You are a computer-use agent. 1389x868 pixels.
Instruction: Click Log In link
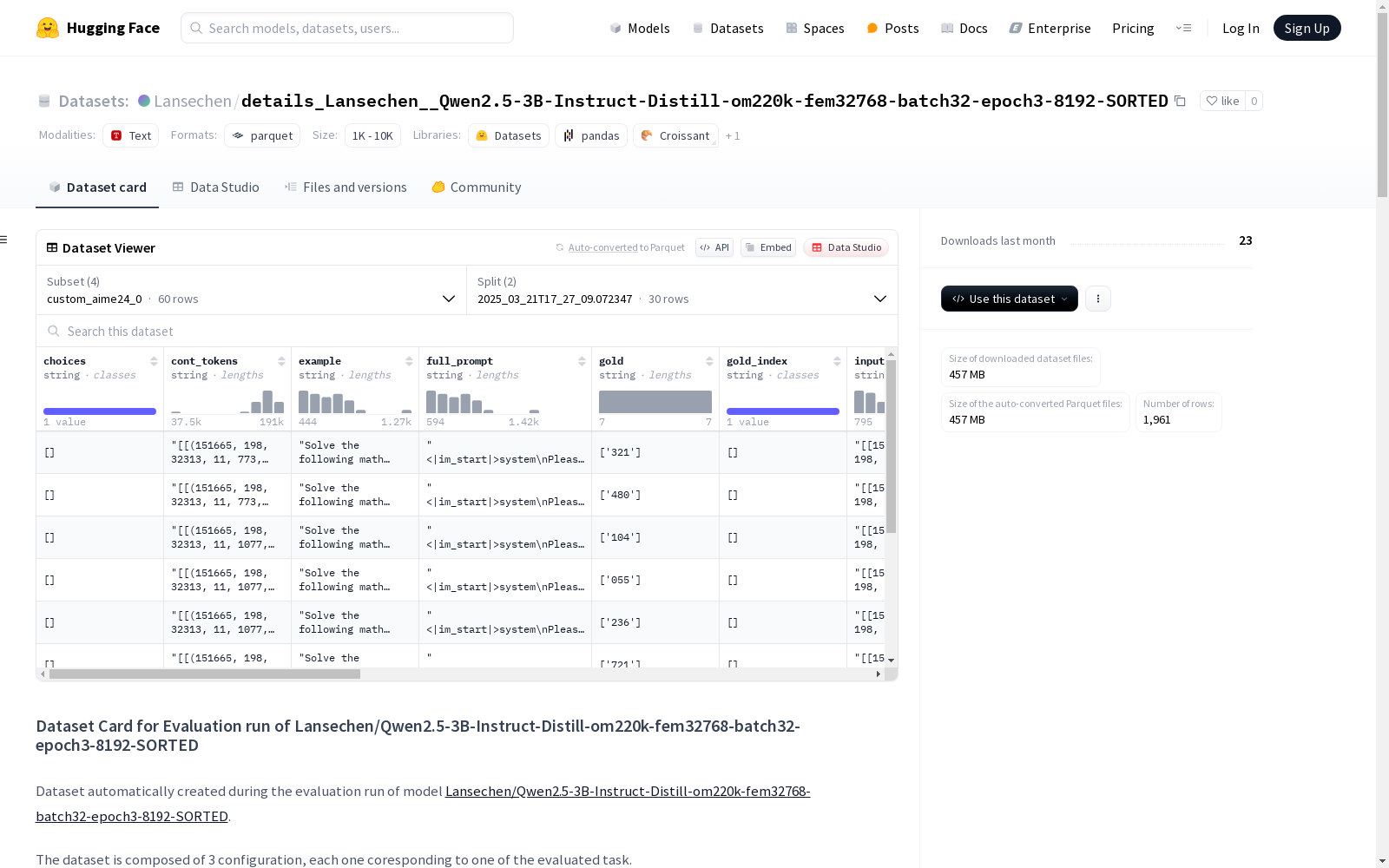1241,28
